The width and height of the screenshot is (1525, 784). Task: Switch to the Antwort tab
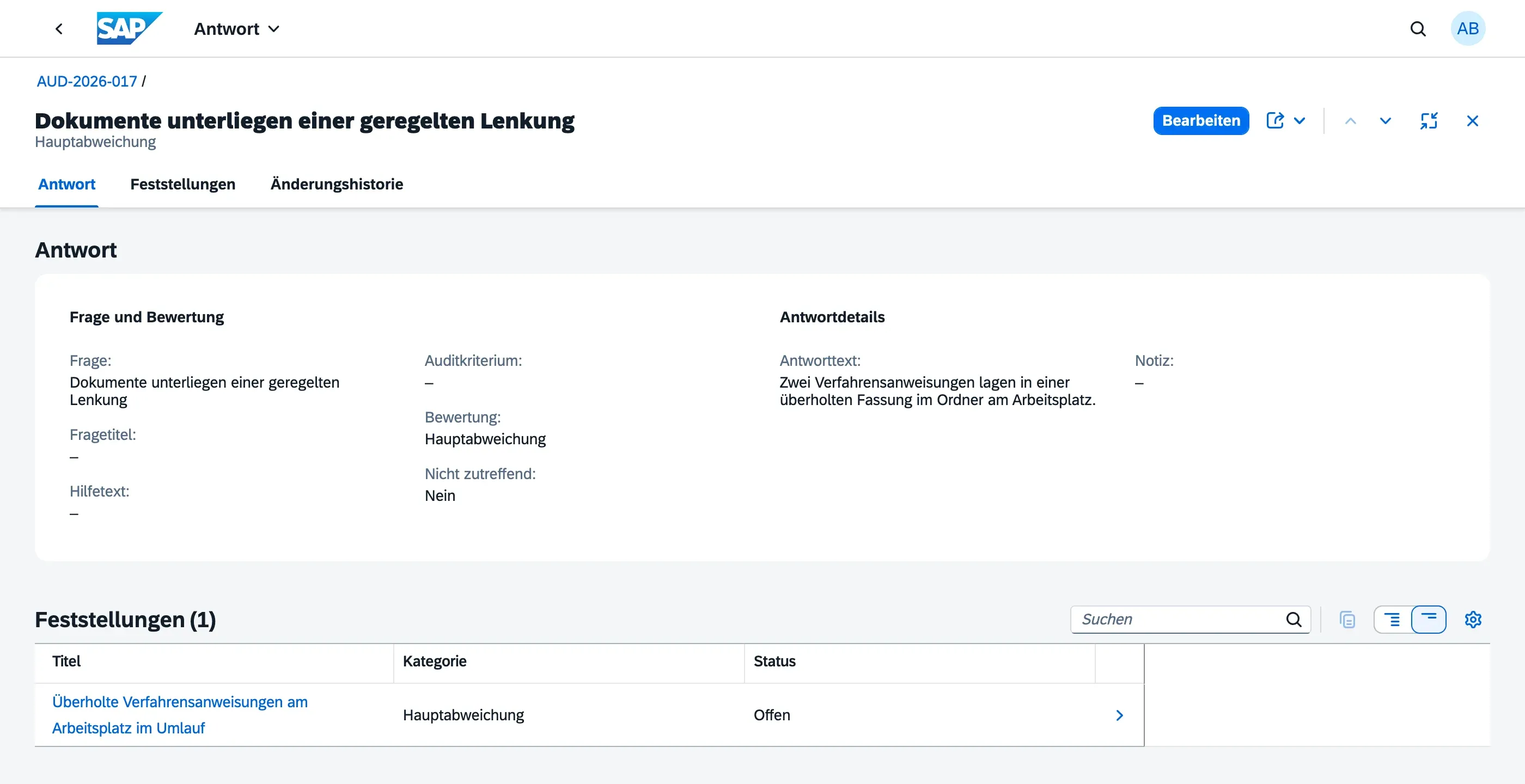(x=67, y=184)
